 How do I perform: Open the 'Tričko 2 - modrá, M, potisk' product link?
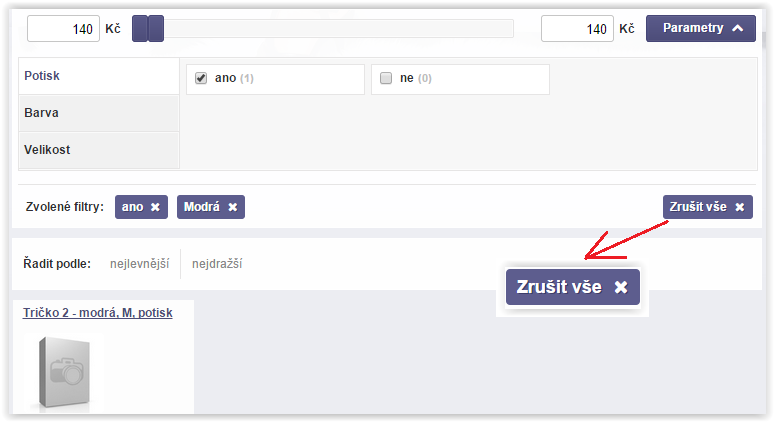[98, 313]
